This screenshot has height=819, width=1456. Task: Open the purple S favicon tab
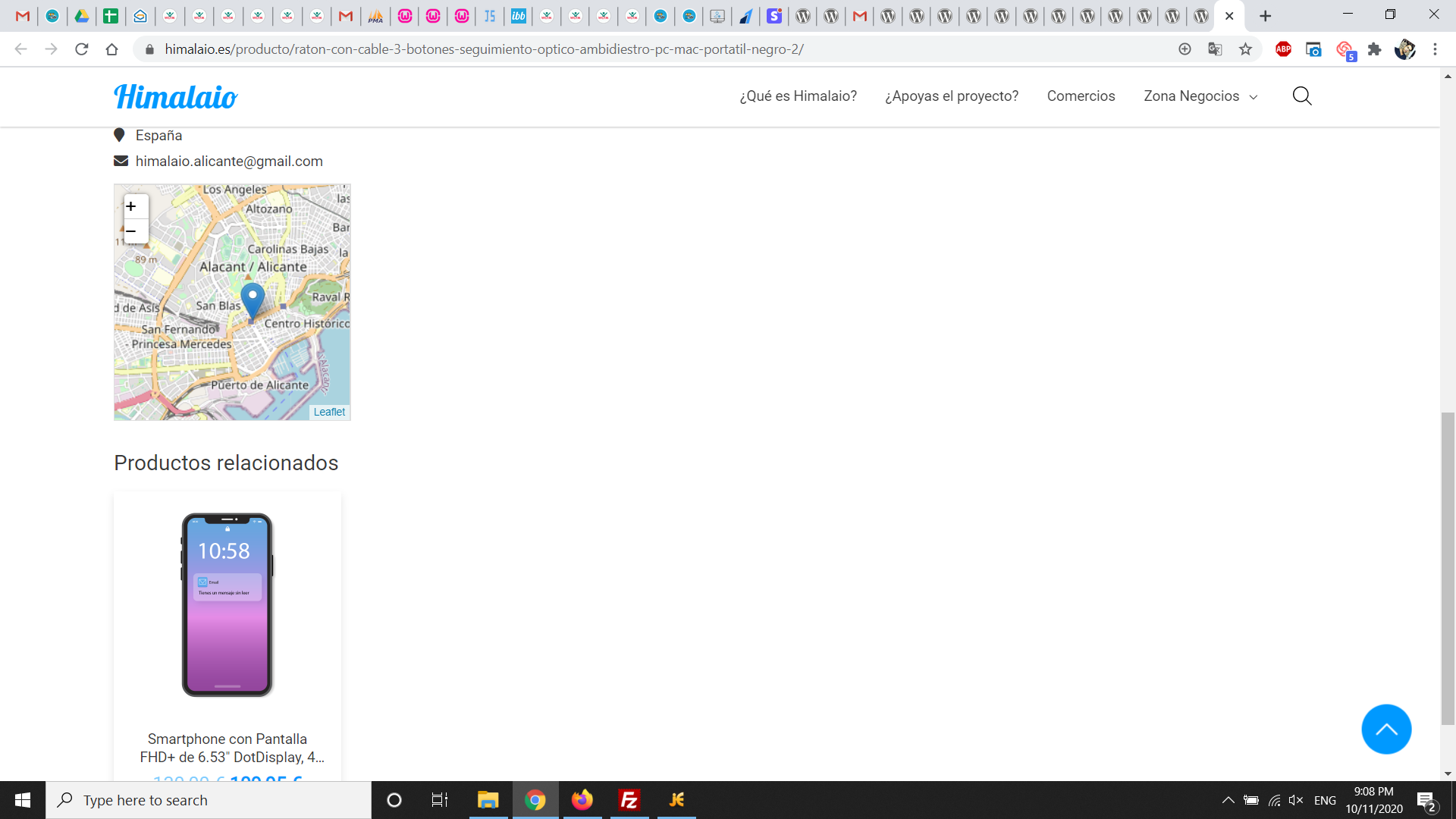pos(774,16)
